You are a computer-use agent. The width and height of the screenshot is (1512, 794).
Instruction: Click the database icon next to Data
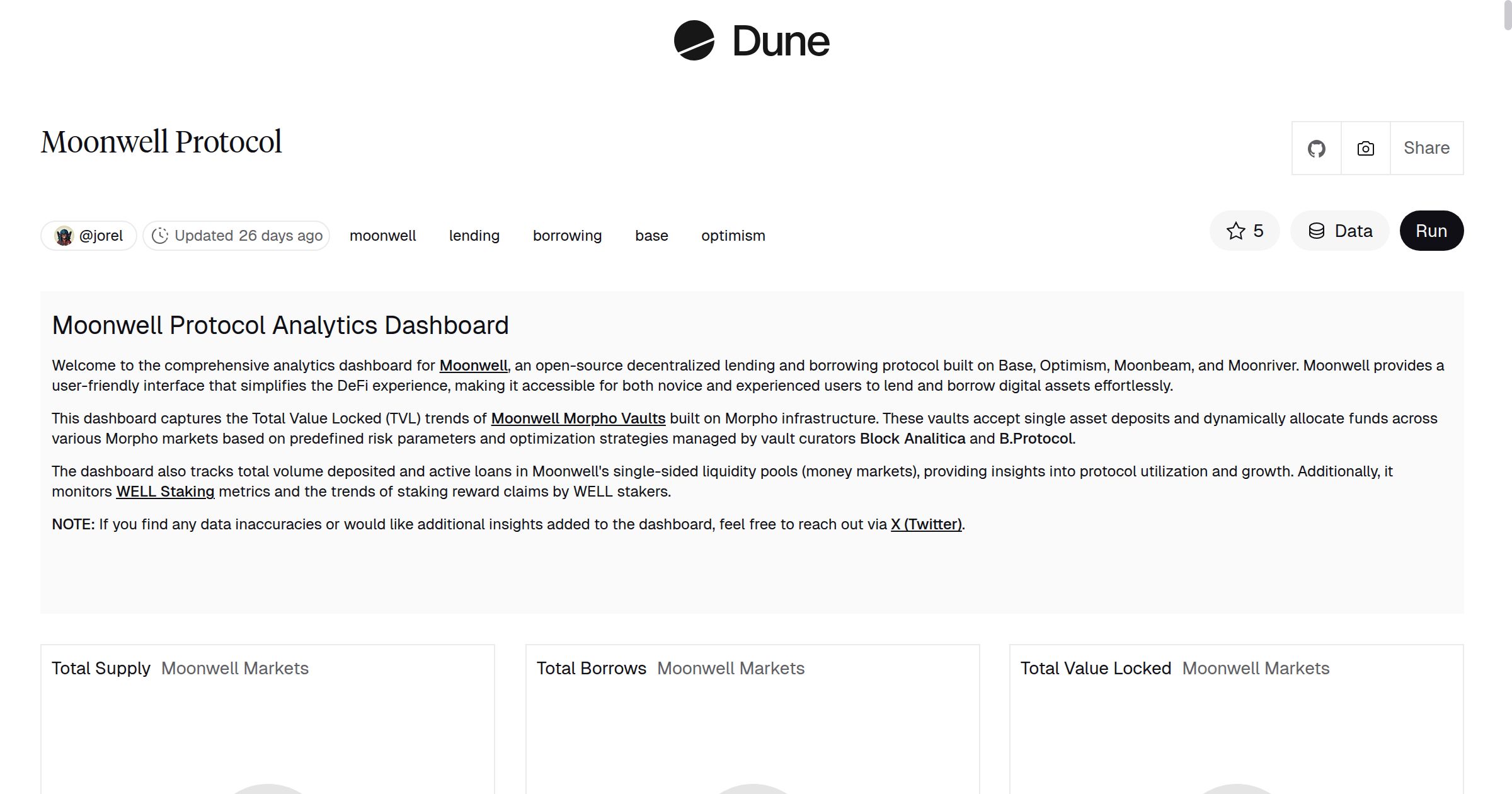pyautogui.click(x=1317, y=231)
